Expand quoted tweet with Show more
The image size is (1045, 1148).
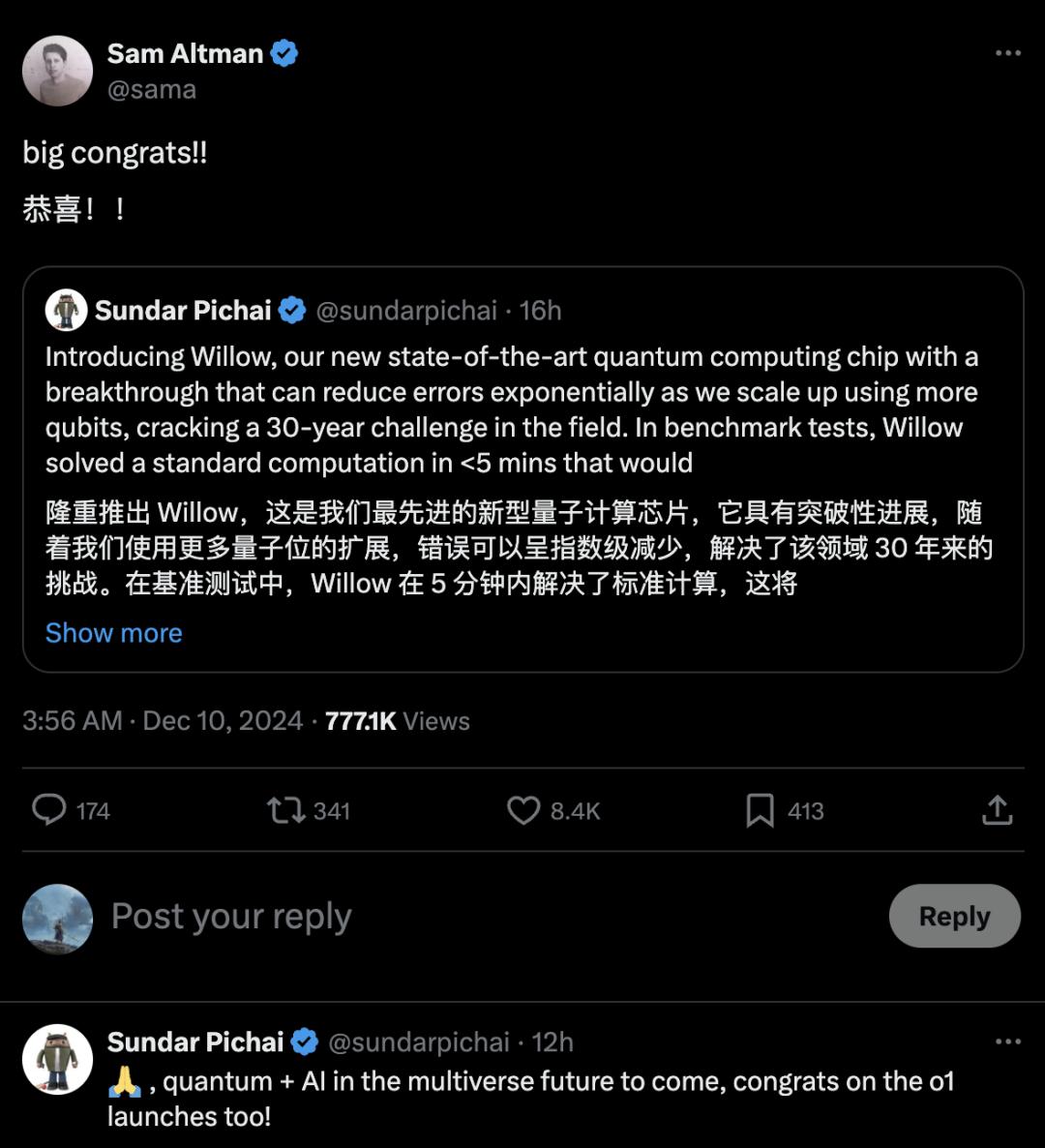pyautogui.click(x=114, y=633)
